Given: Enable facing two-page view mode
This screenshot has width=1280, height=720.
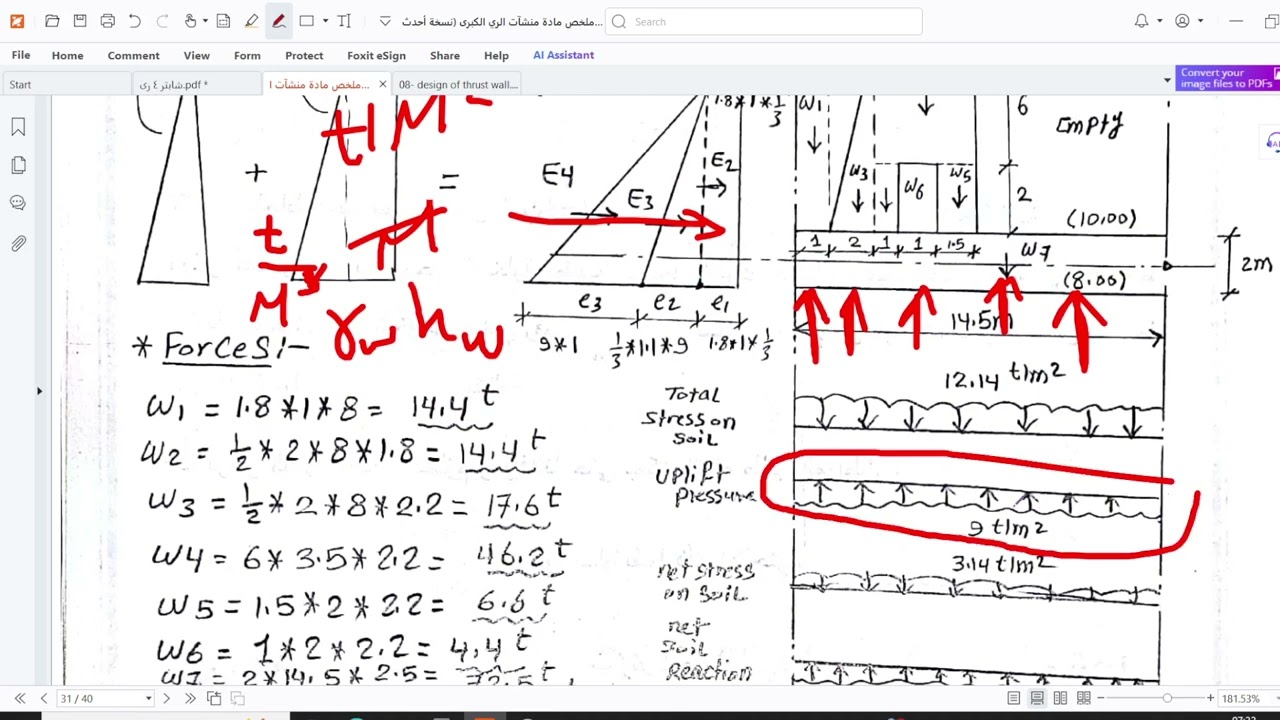Looking at the screenshot, I should tap(1060, 698).
